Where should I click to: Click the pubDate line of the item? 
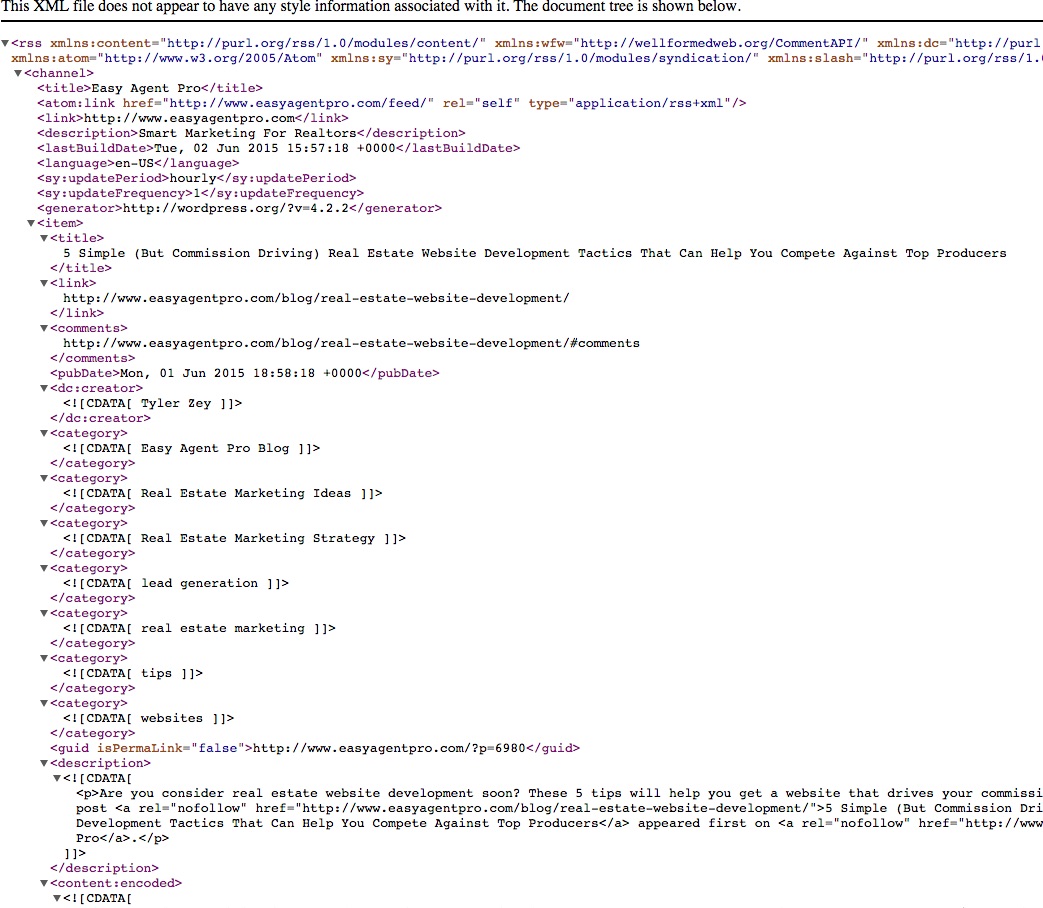(245, 373)
